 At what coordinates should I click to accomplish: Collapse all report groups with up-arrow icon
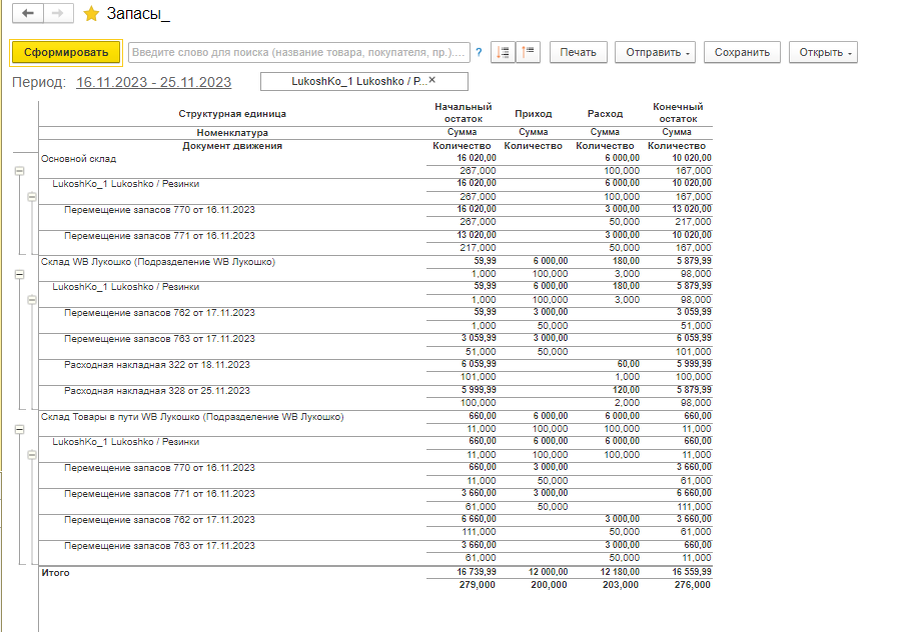(x=528, y=52)
